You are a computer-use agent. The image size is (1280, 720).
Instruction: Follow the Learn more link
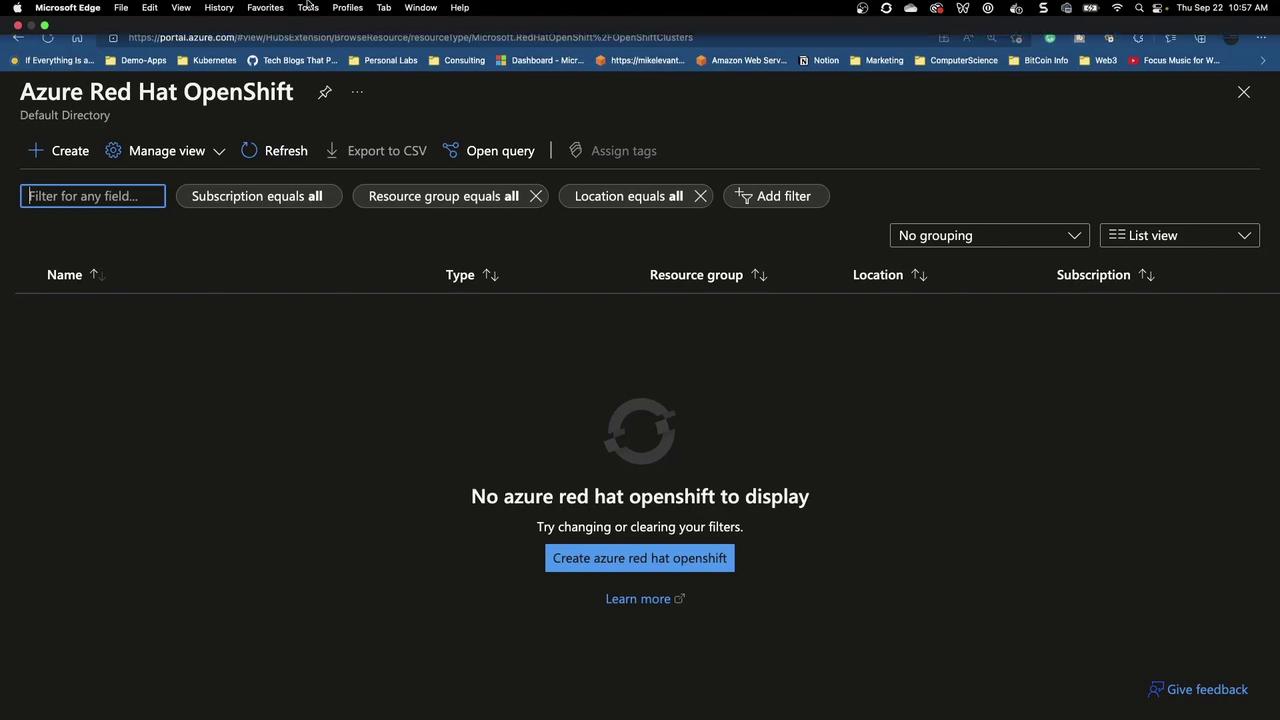[645, 599]
